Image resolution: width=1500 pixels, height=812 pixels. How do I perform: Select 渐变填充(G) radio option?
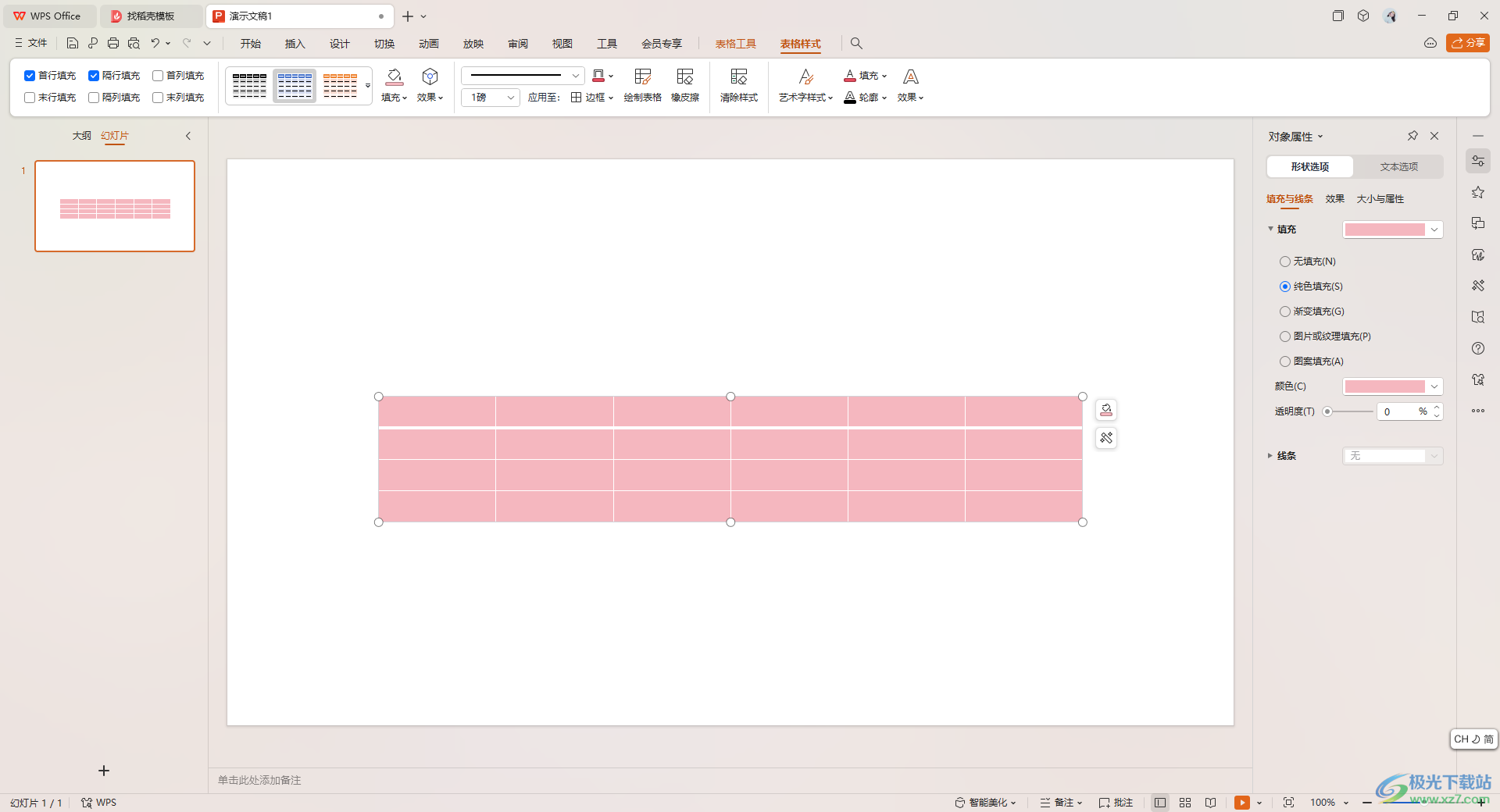(x=1285, y=312)
